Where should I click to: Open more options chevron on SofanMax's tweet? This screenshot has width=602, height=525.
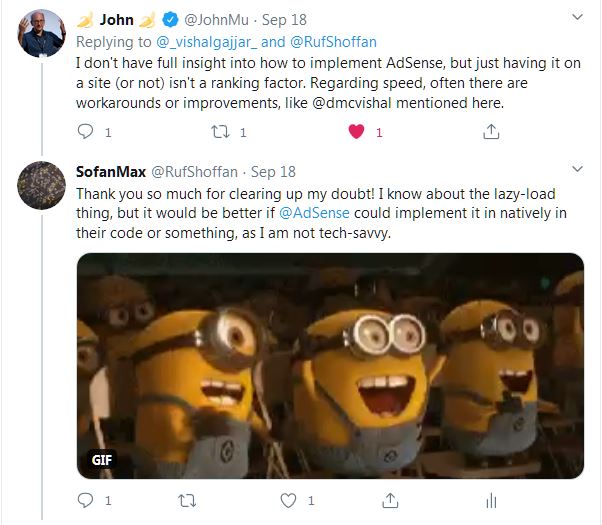click(577, 169)
